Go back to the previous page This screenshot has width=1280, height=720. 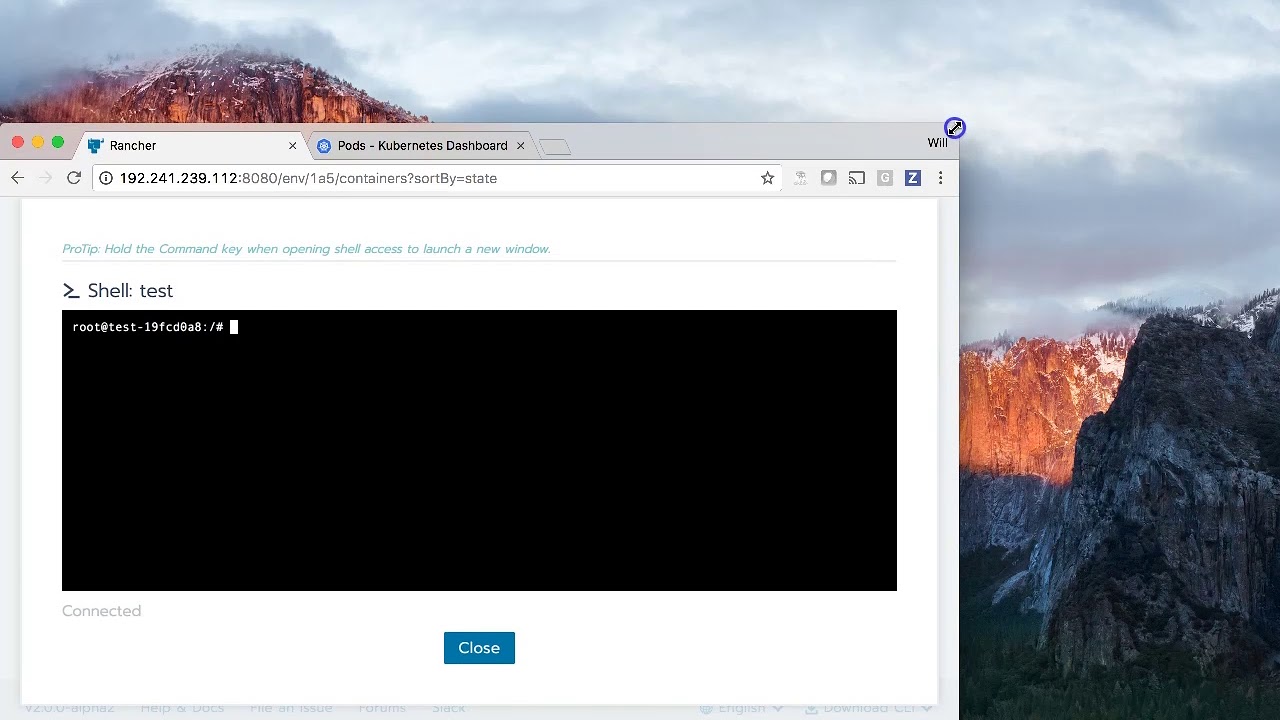(x=18, y=178)
